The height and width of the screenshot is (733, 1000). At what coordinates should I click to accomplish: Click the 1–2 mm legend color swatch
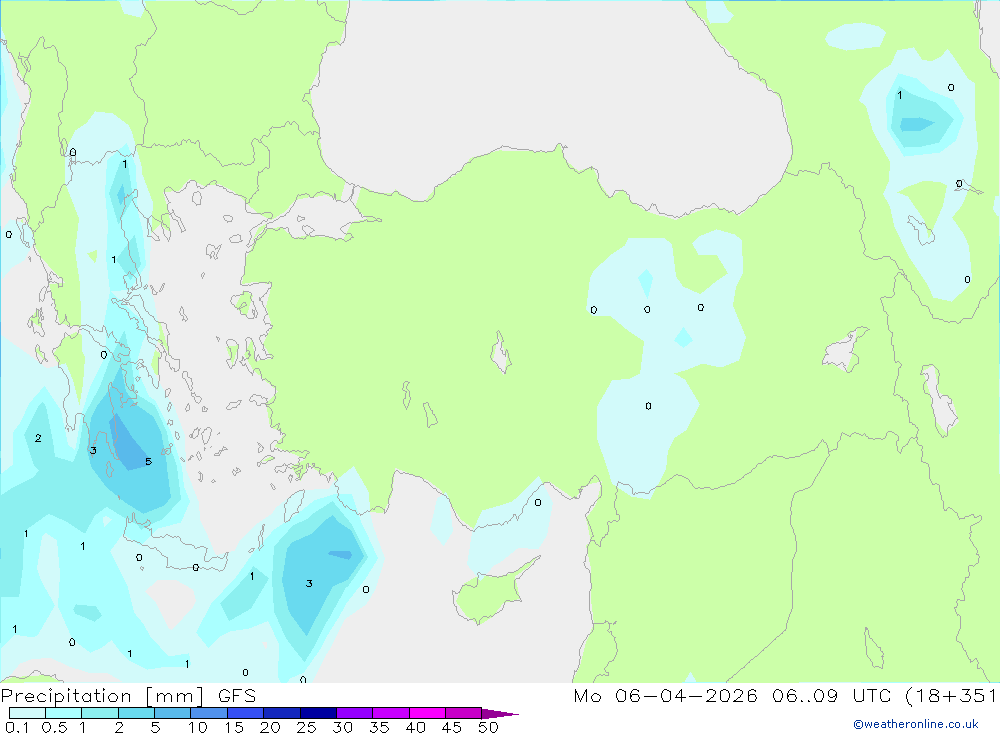click(100, 713)
